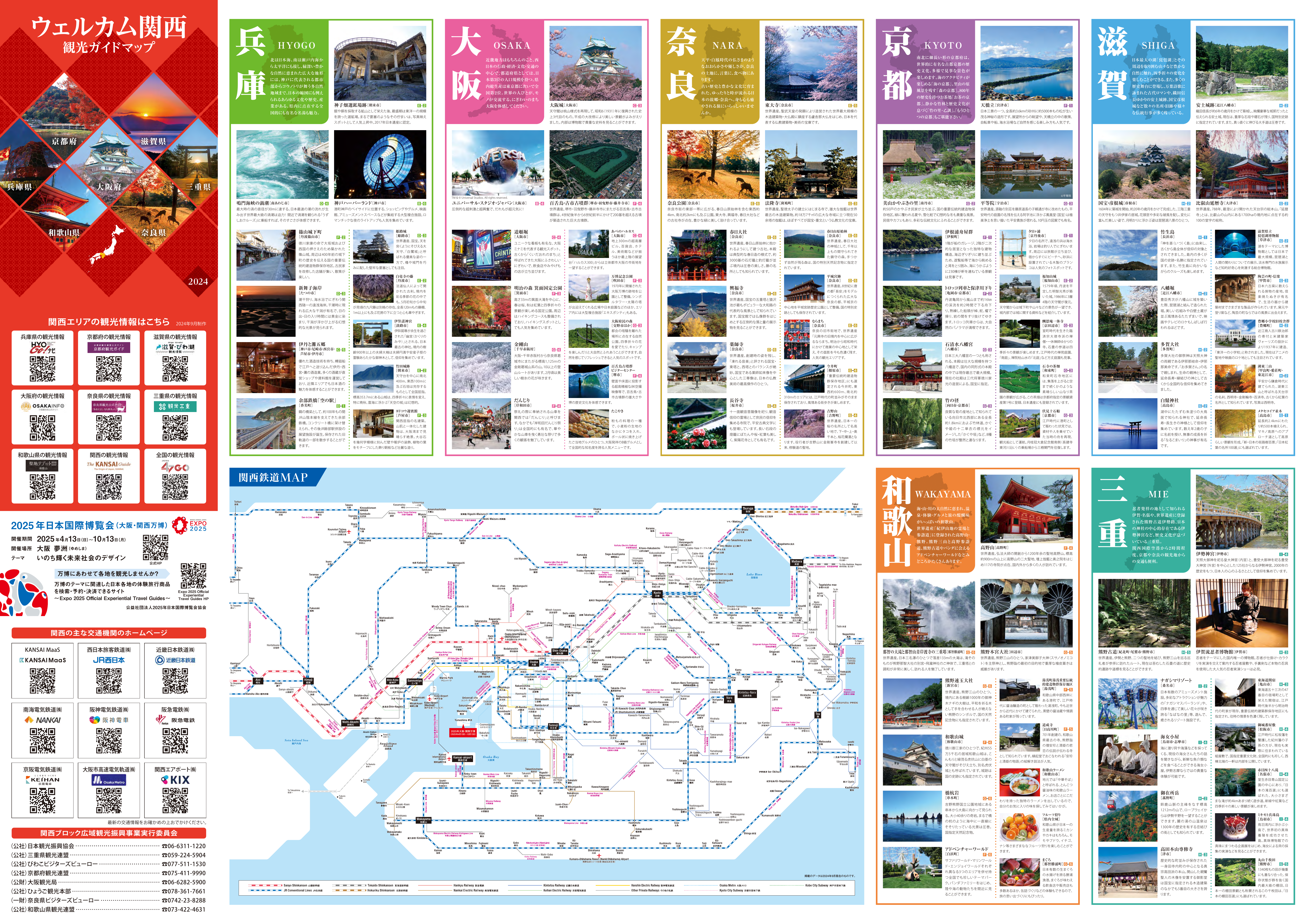Click the KANSAI MaaS logo

(x=43, y=660)
